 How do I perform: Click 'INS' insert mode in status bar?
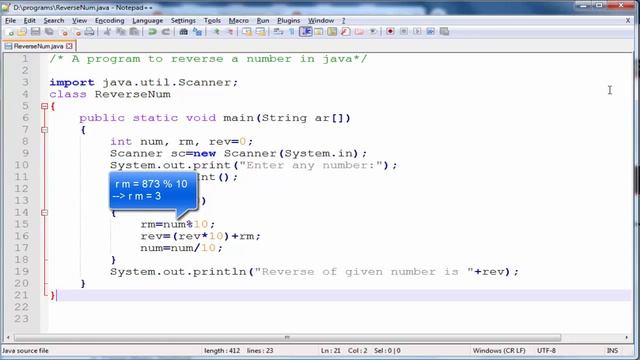pos(612,351)
